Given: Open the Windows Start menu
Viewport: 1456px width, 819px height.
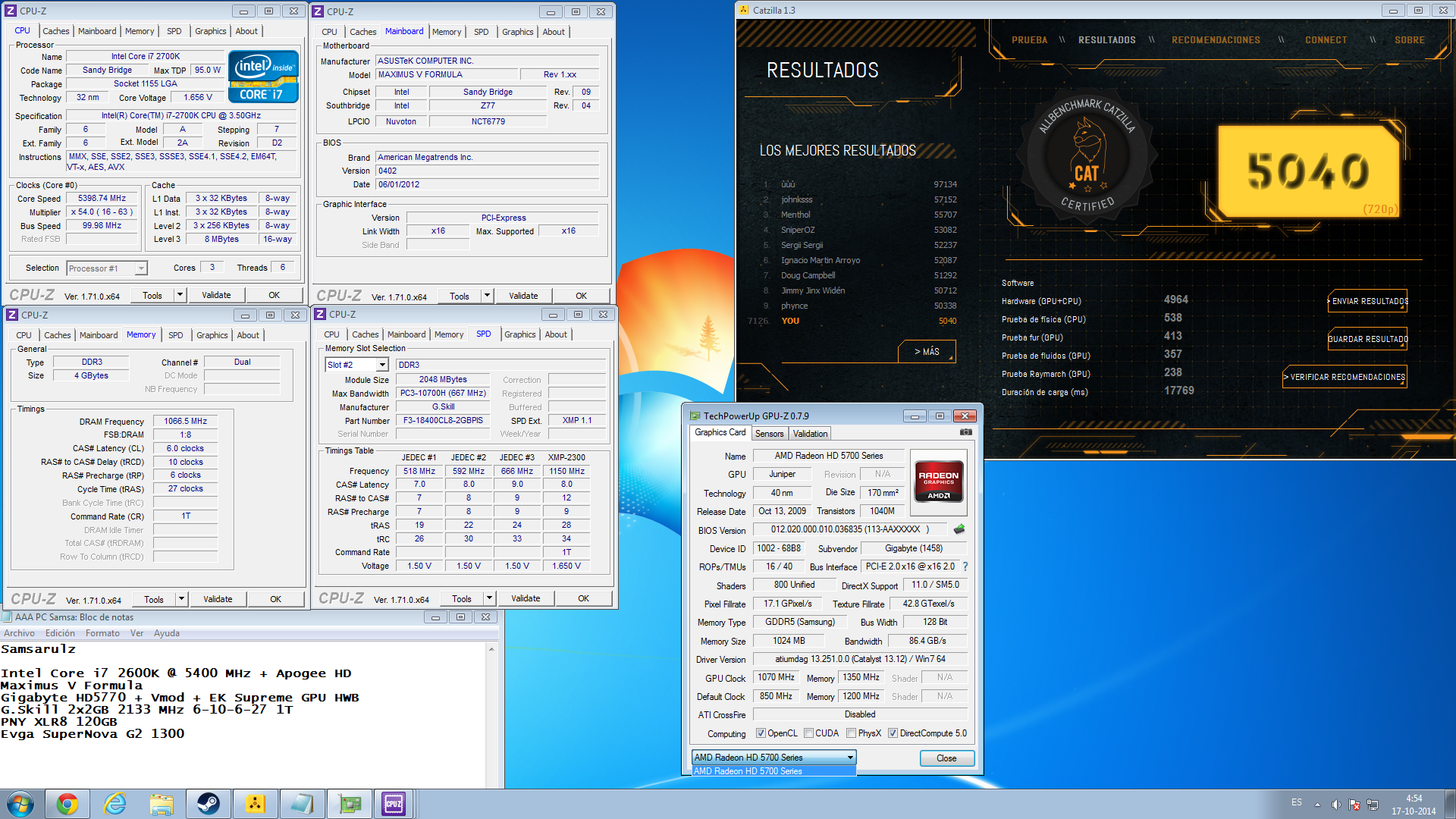Looking at the screenshot, I should 20,804.
